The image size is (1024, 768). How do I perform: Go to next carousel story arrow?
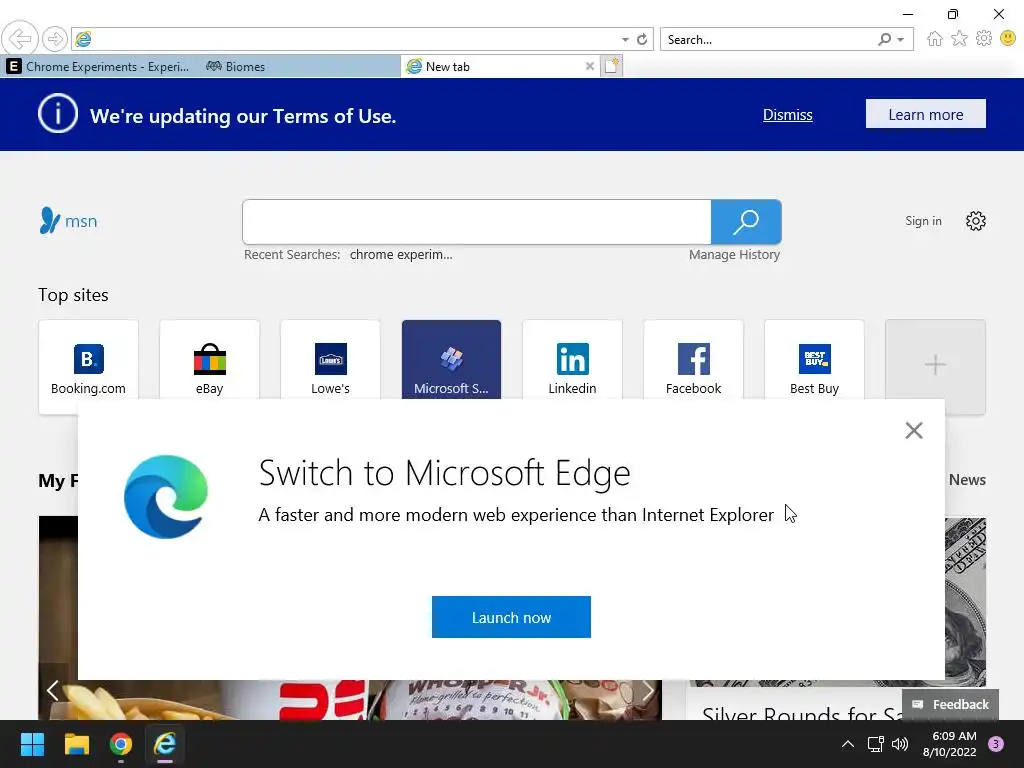coord(647,690)
